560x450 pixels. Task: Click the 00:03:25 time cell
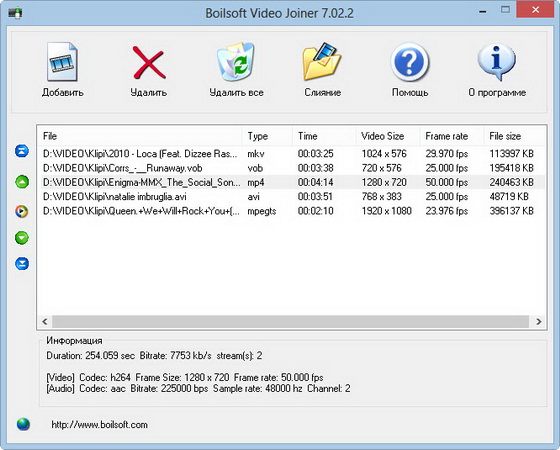(315, 154)
